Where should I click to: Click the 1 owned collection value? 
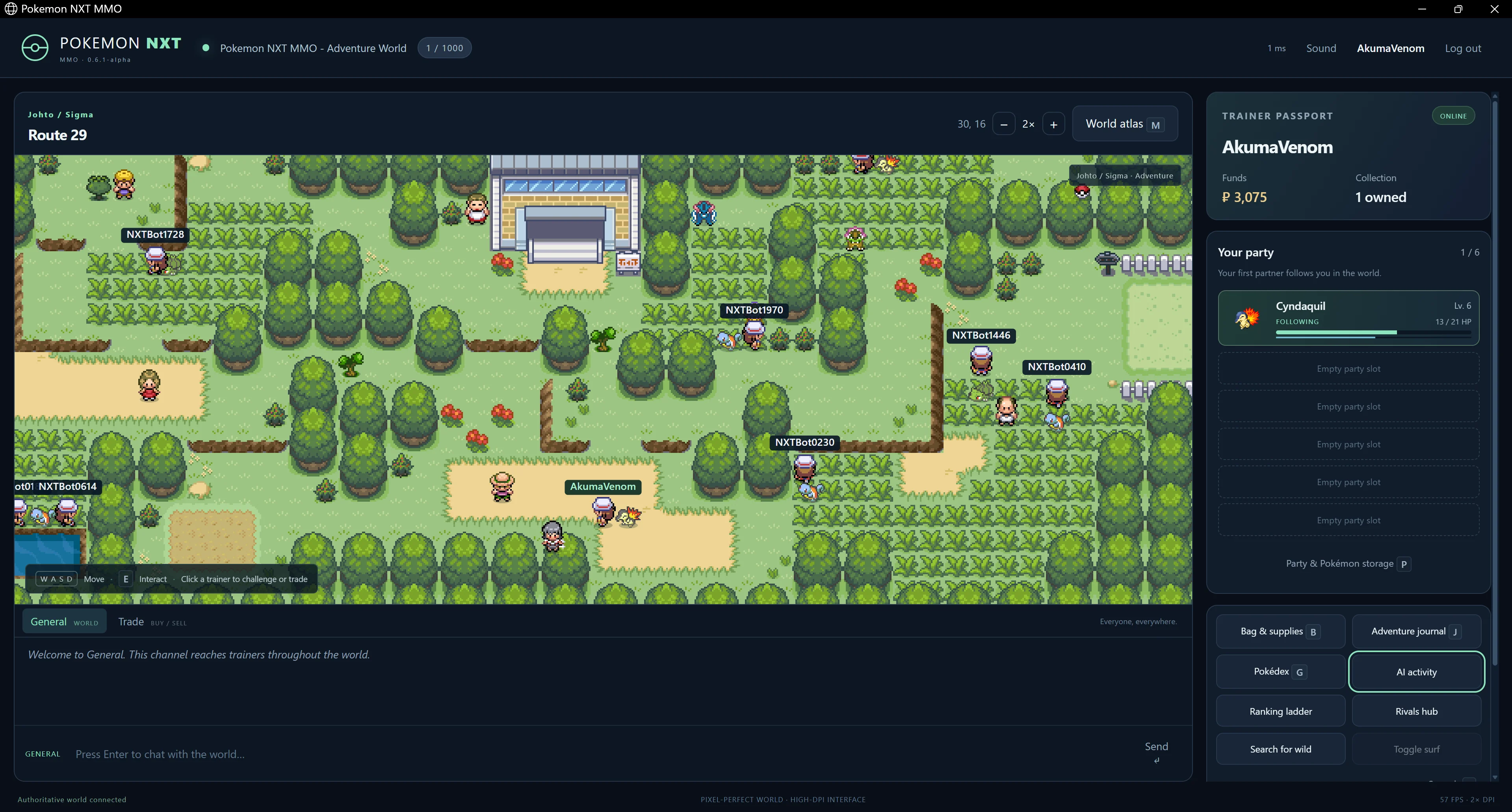point(1380,197)
